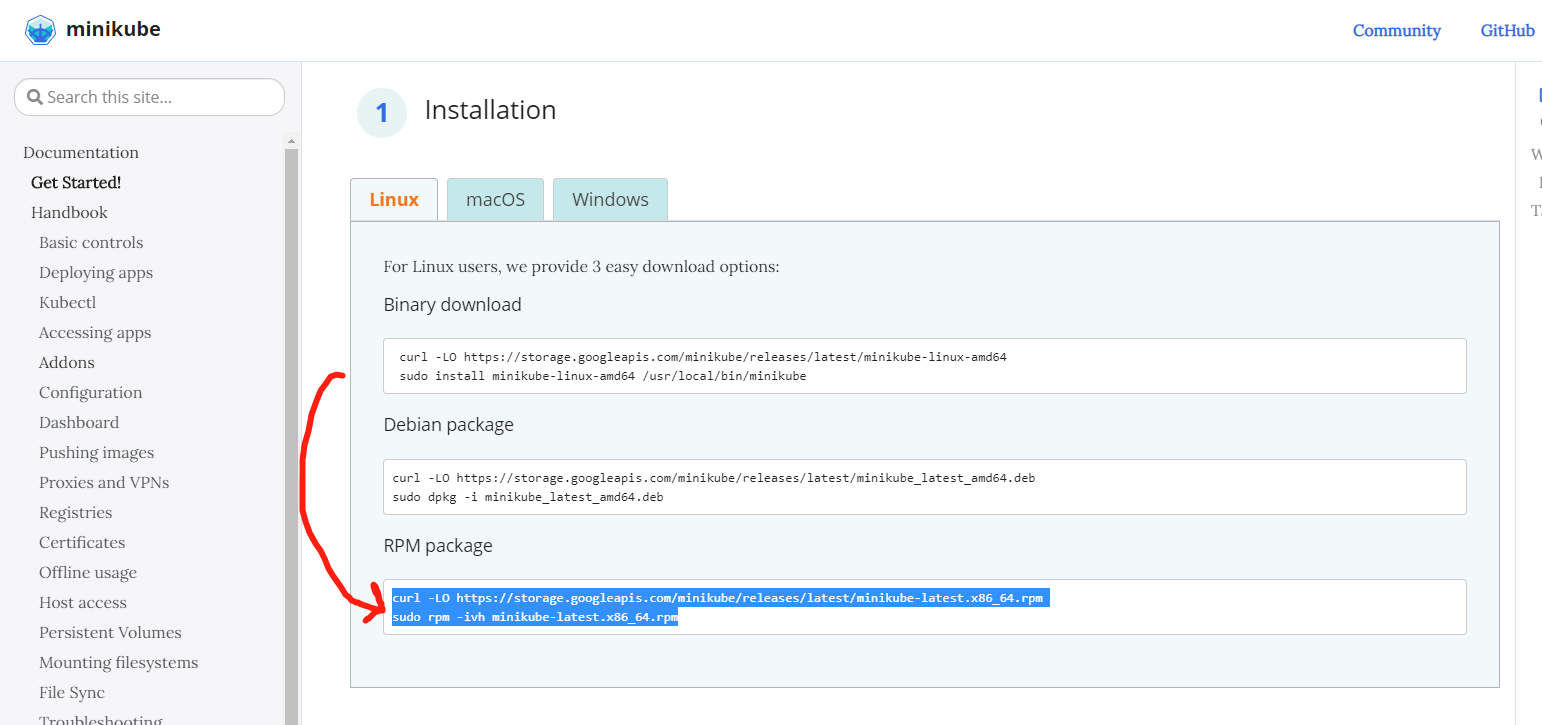The height and width of the screenshot is (725, 1542).
Task: Open the Handbook section
Action: click(69, 212)
